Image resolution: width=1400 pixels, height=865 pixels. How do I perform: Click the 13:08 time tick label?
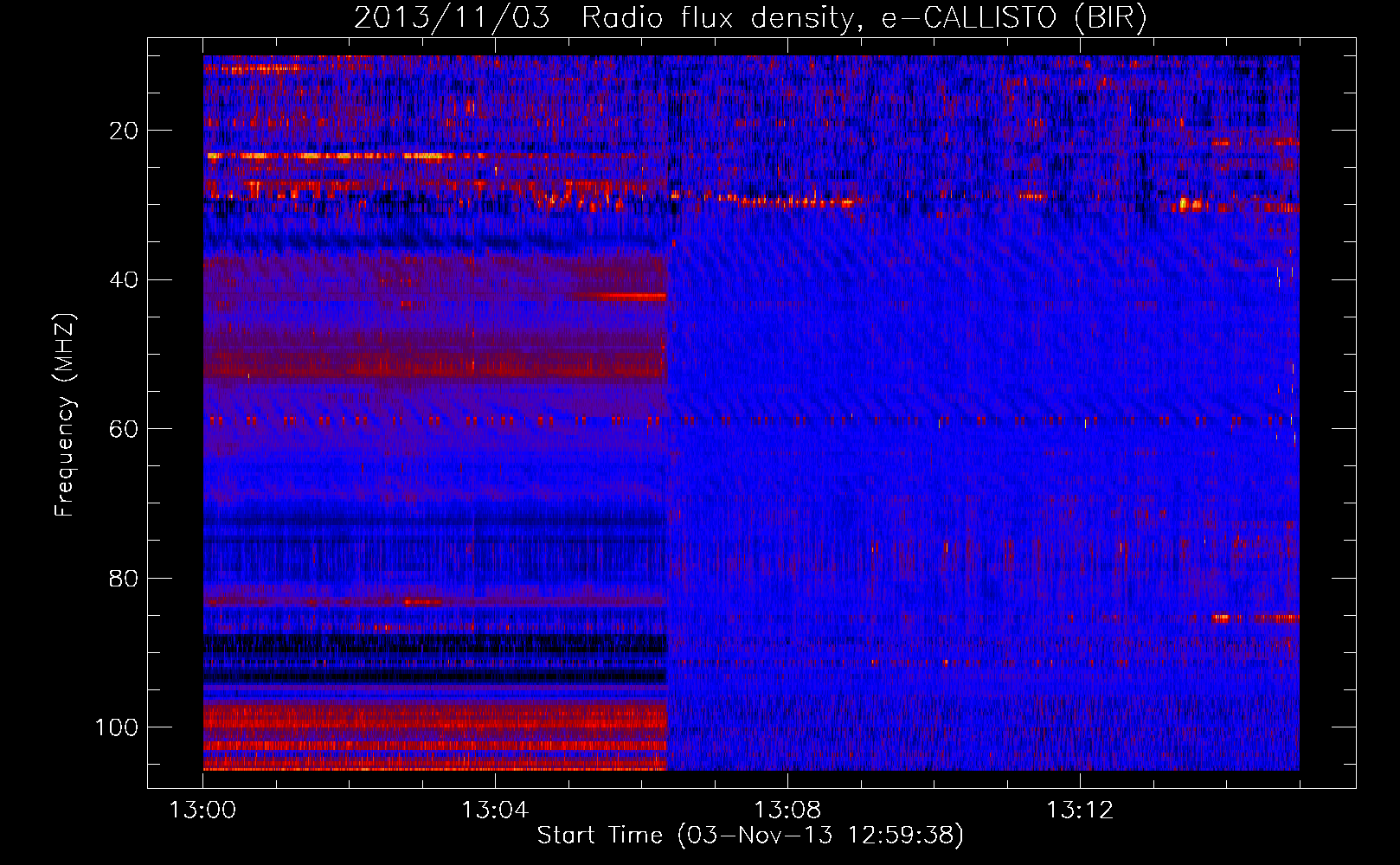pos(787,811)
